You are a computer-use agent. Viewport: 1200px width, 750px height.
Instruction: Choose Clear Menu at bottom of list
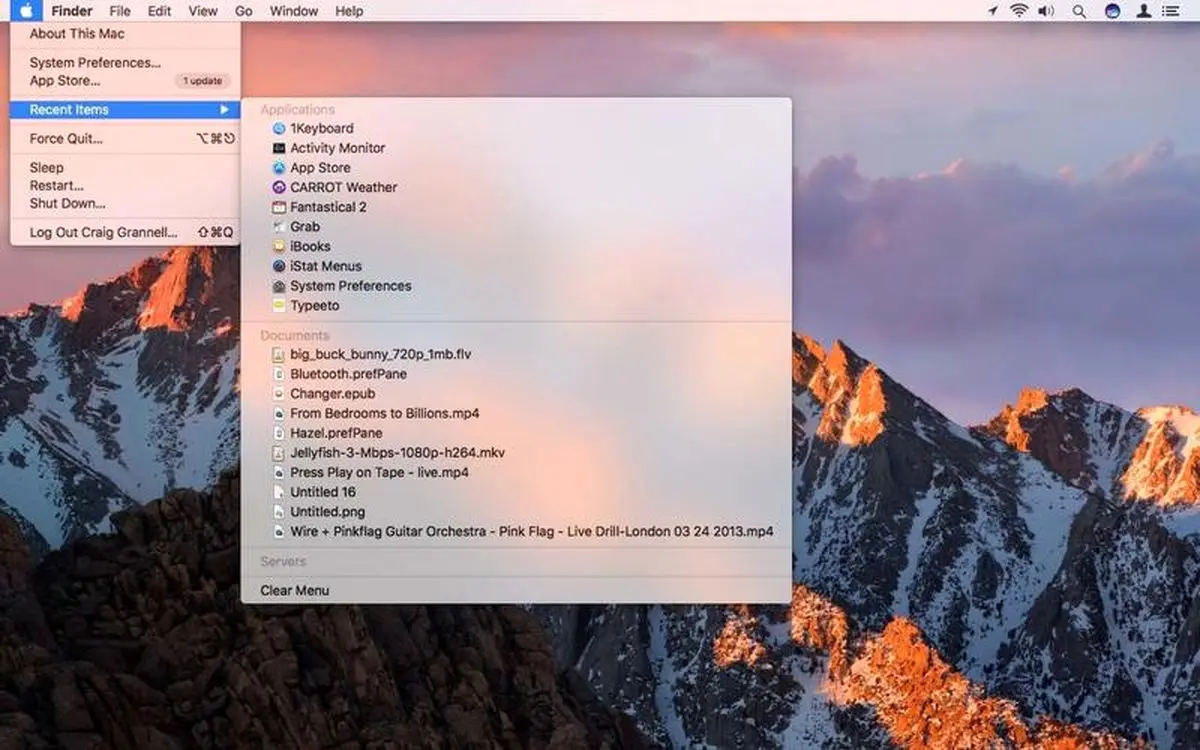pos(294,590)
